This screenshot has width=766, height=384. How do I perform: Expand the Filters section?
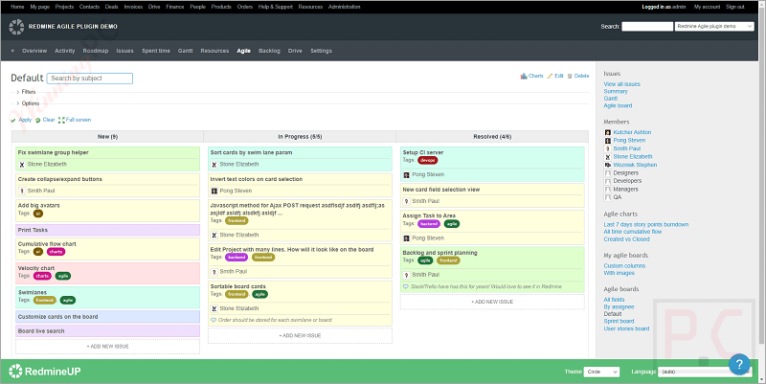[x=26, y=92]
